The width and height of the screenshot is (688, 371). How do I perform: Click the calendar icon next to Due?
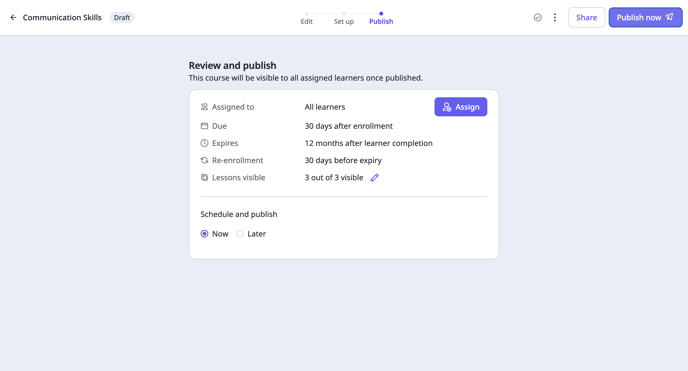click(204, 126)
